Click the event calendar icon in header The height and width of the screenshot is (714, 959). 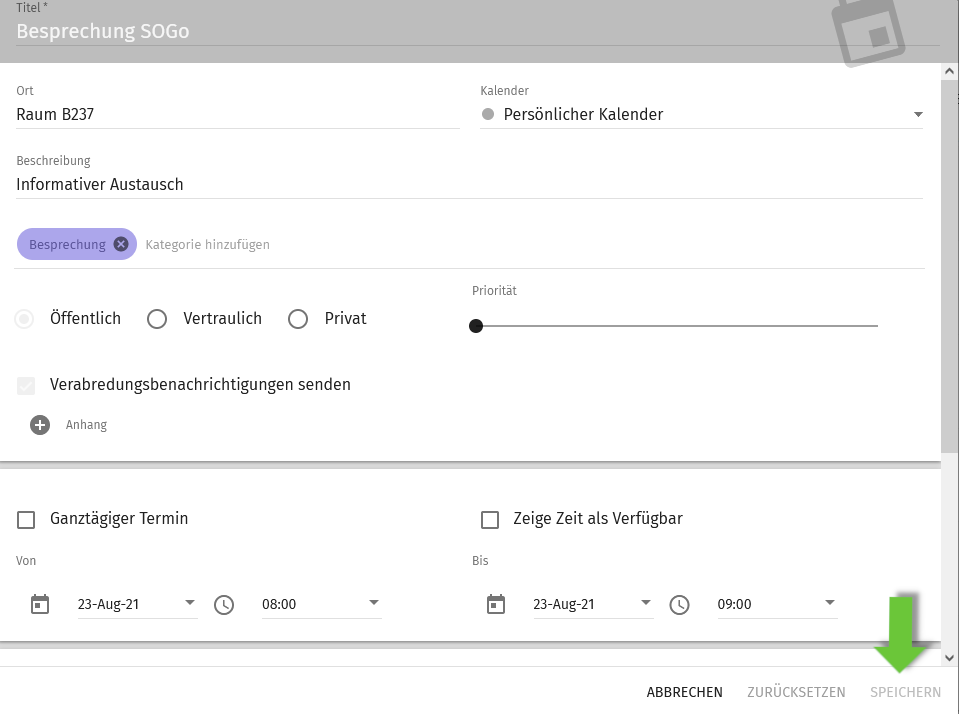(868, 32)
